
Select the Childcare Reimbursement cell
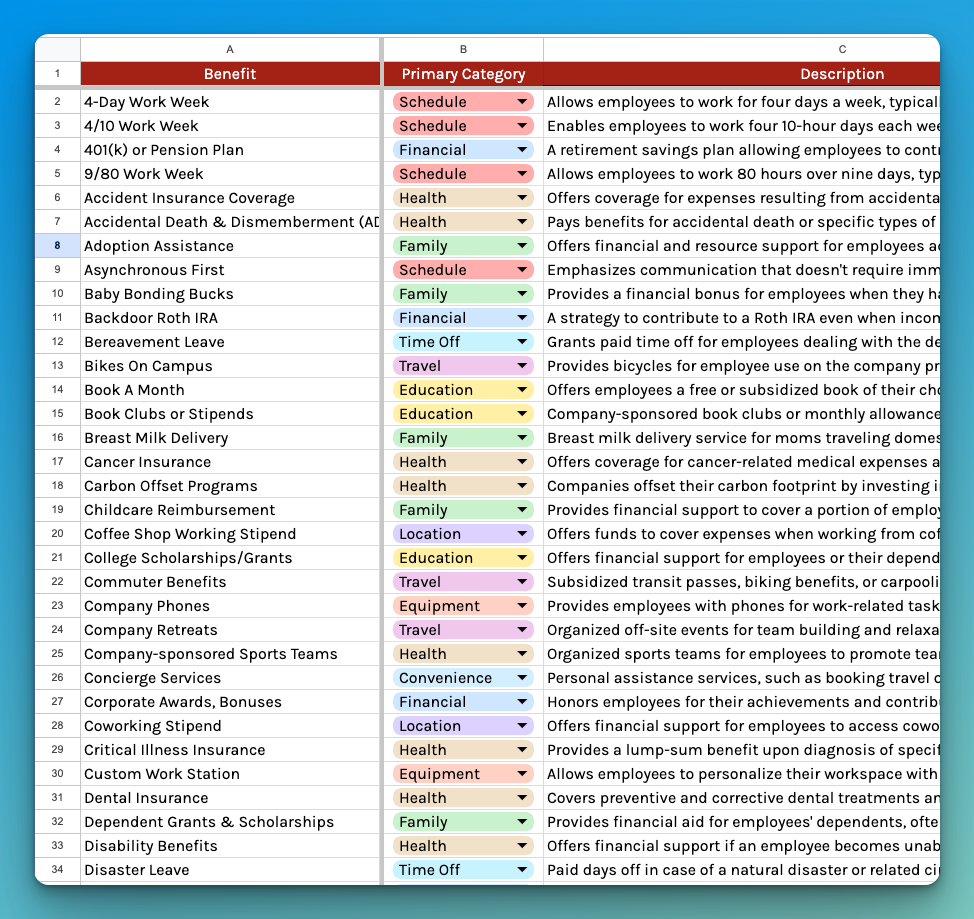coord(230,510)
